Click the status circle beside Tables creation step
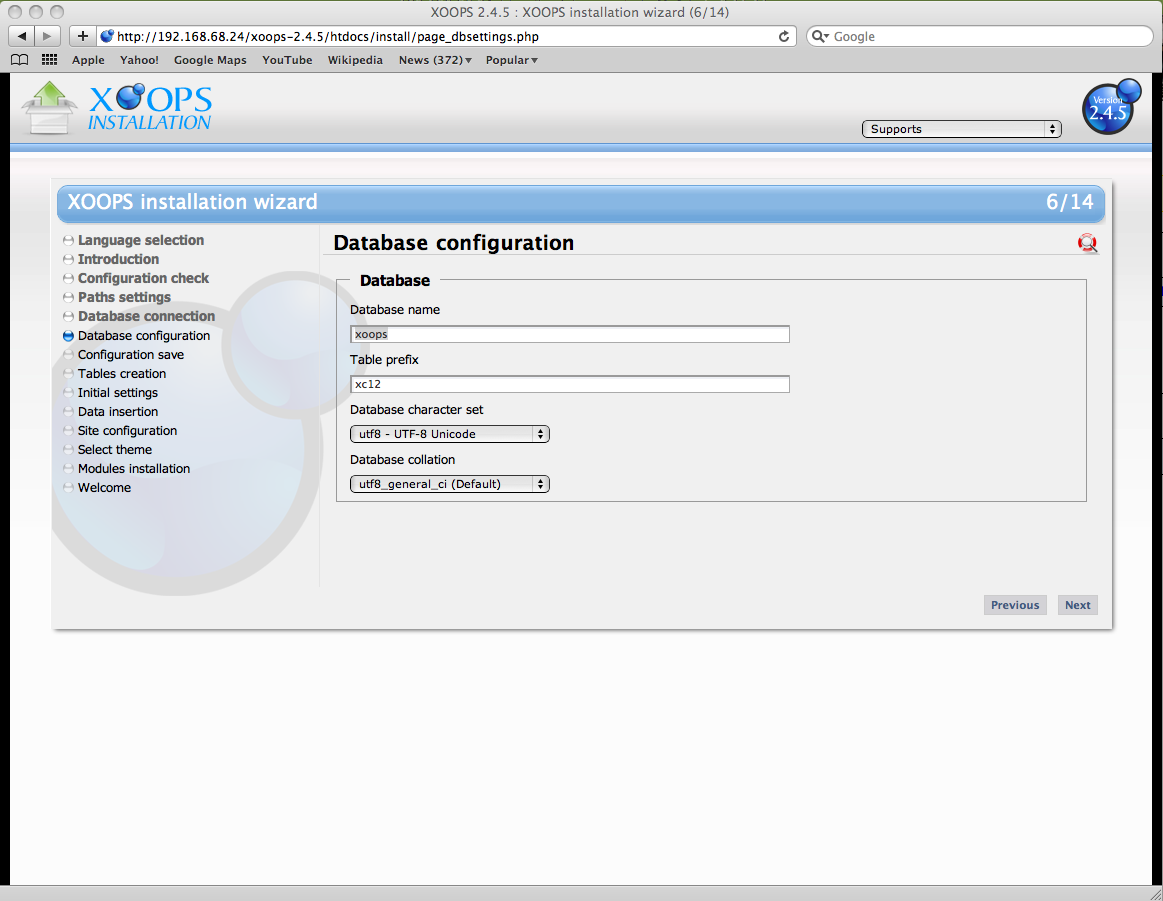 click(67, 373)
